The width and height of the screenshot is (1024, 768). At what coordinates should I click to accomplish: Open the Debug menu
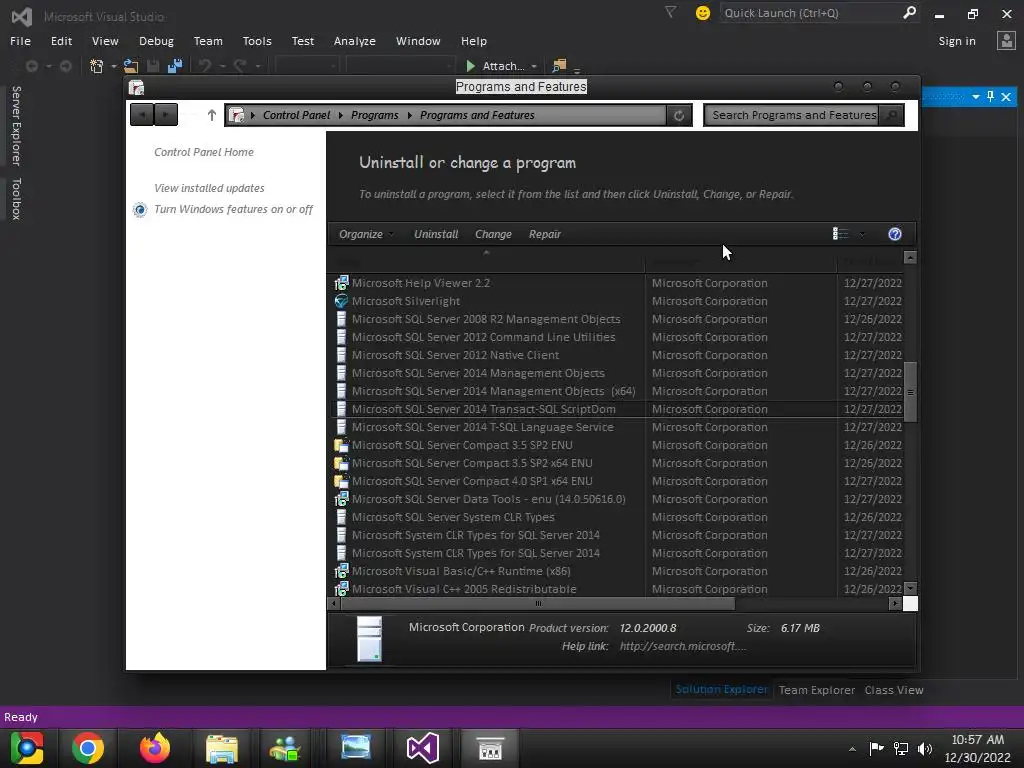pyautogui.click(x=156, y=41)
